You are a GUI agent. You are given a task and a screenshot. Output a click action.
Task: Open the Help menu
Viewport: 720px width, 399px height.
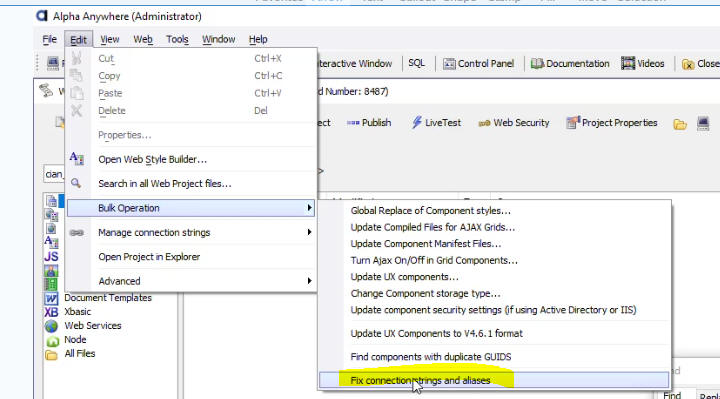point(258,39)
